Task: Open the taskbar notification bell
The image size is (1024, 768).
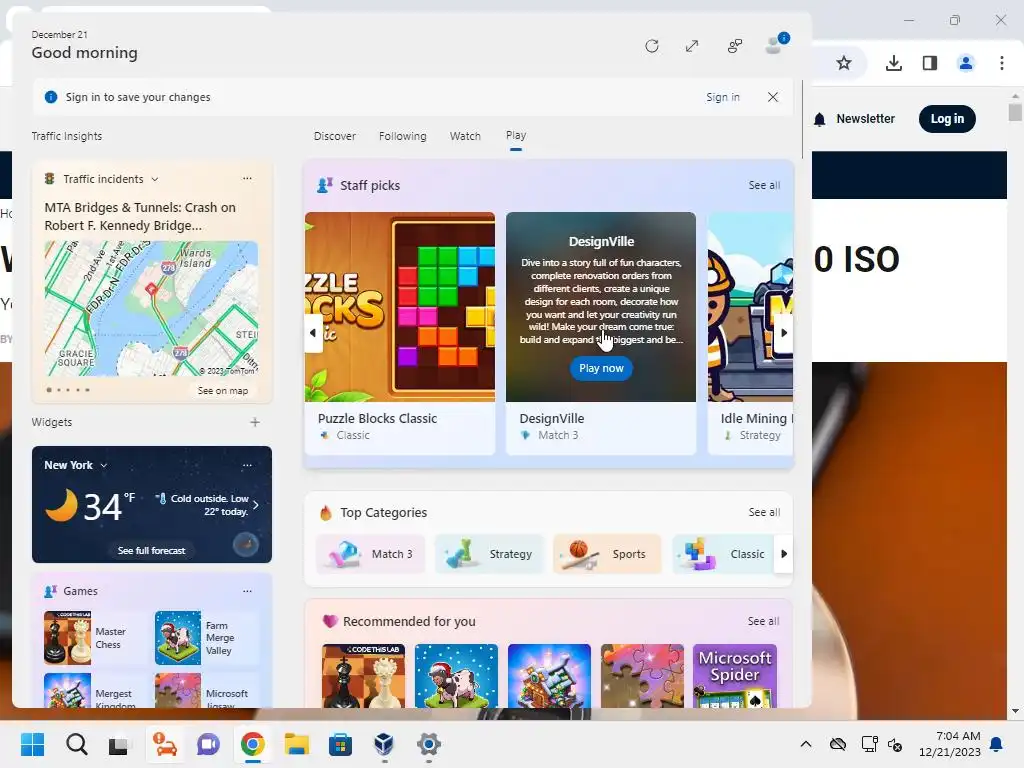Action: [997, 744]
